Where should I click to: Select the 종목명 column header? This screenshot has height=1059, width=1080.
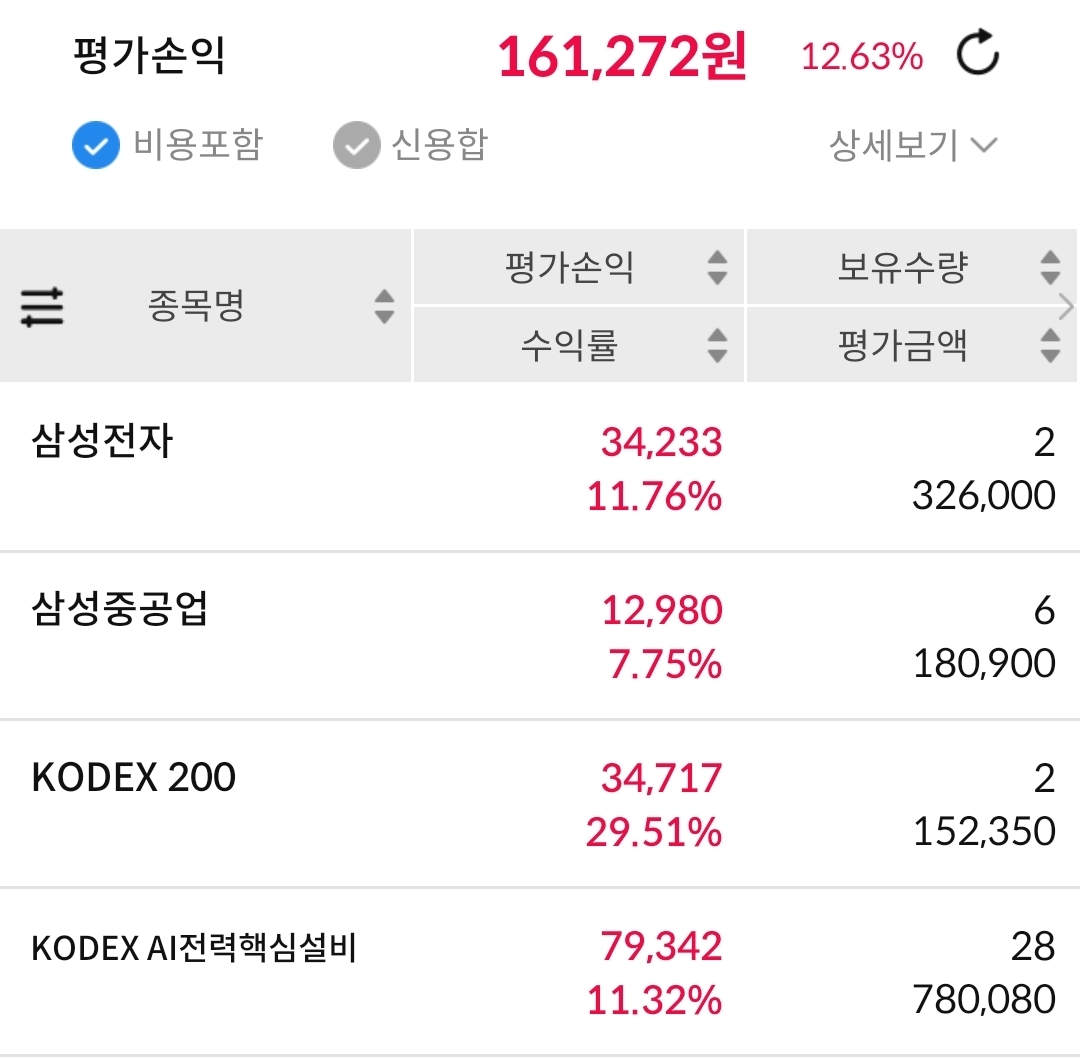click(196, 306)
